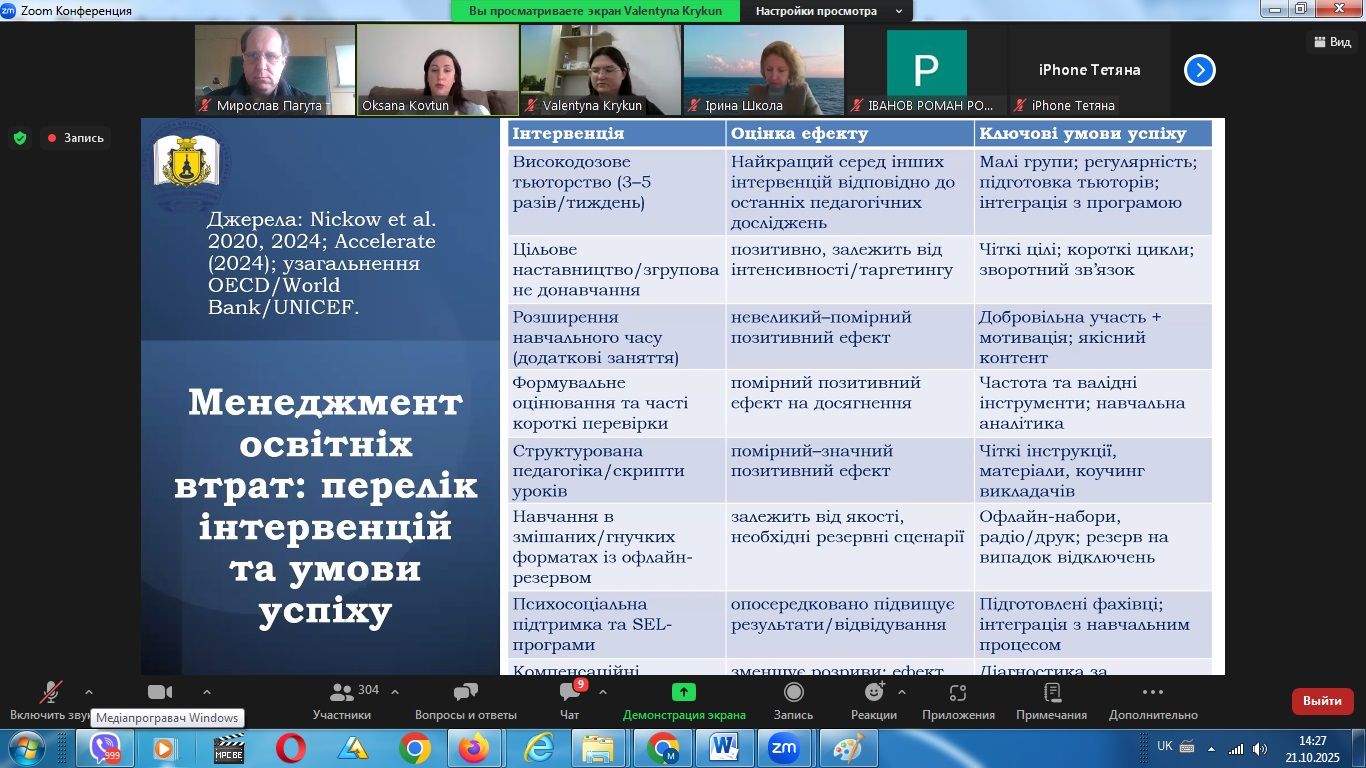Expand the audio options arrow next to microphone
1366x768 pixels.
click(x=89, y=692)
